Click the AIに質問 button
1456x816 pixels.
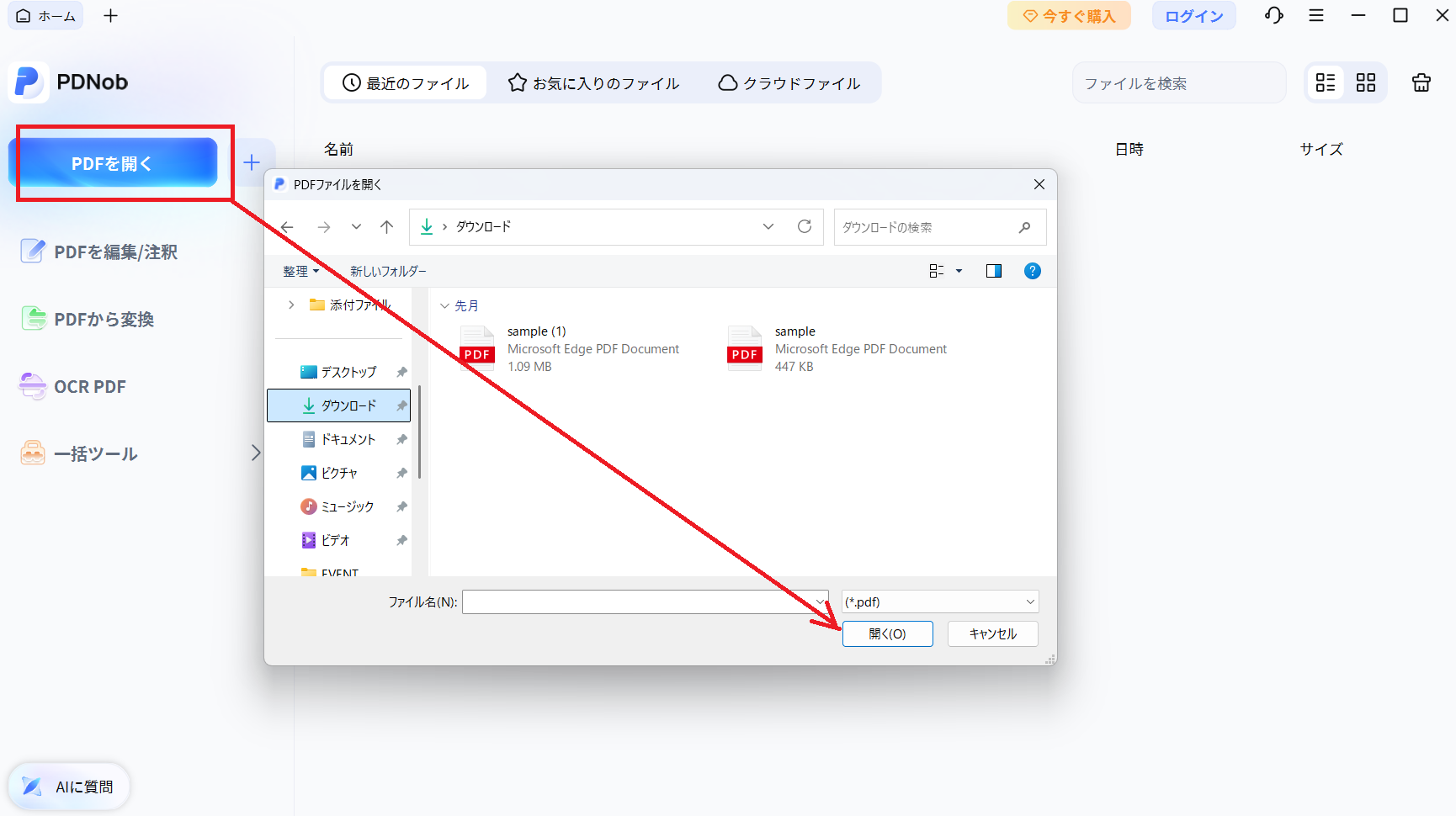pyautogui.click(x=69, y=787)
